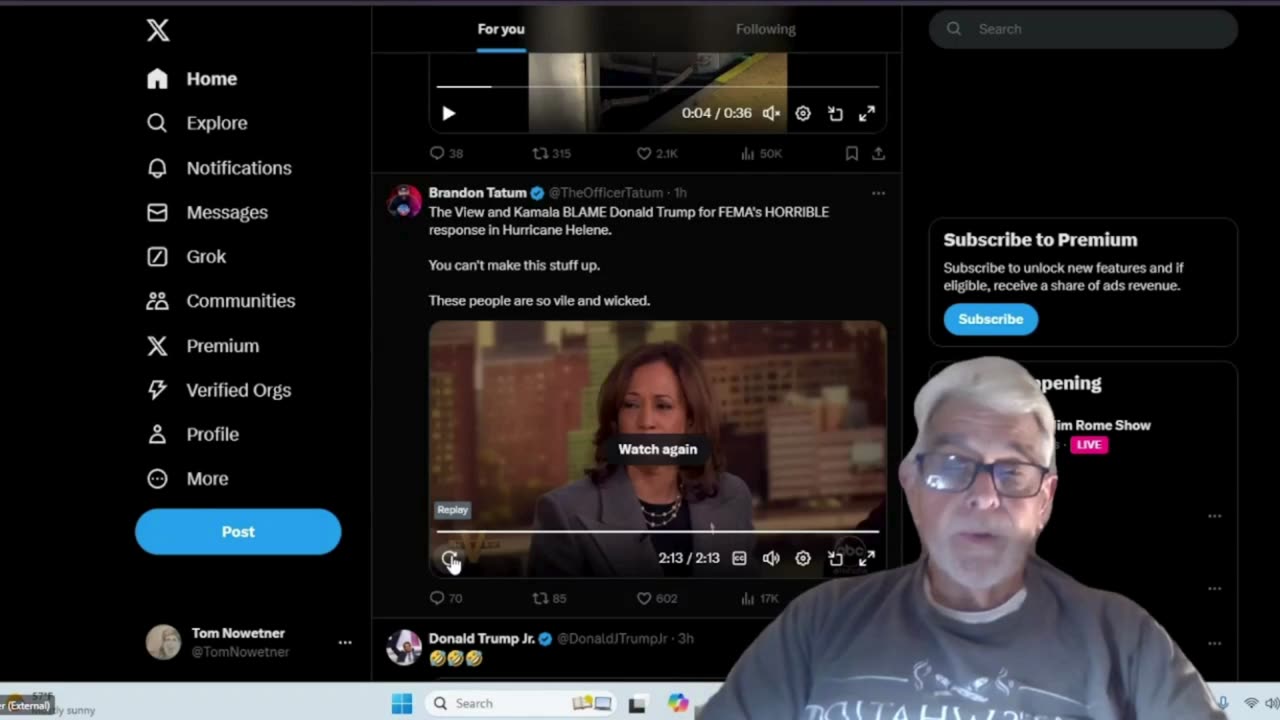The image size is (1280, 720).
Task: View analytics for Tatum's 17K views post
Action: 760,598
